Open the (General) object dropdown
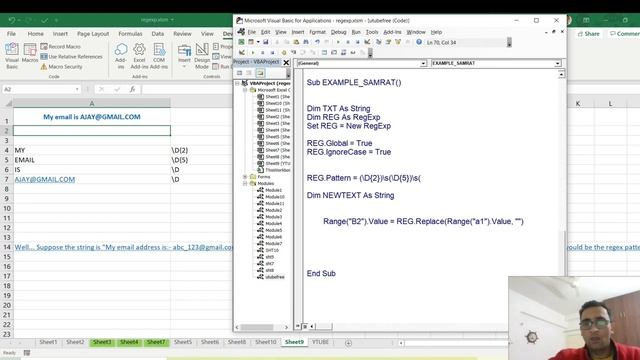This screenshot has width=640, height=360. [423, 63]
